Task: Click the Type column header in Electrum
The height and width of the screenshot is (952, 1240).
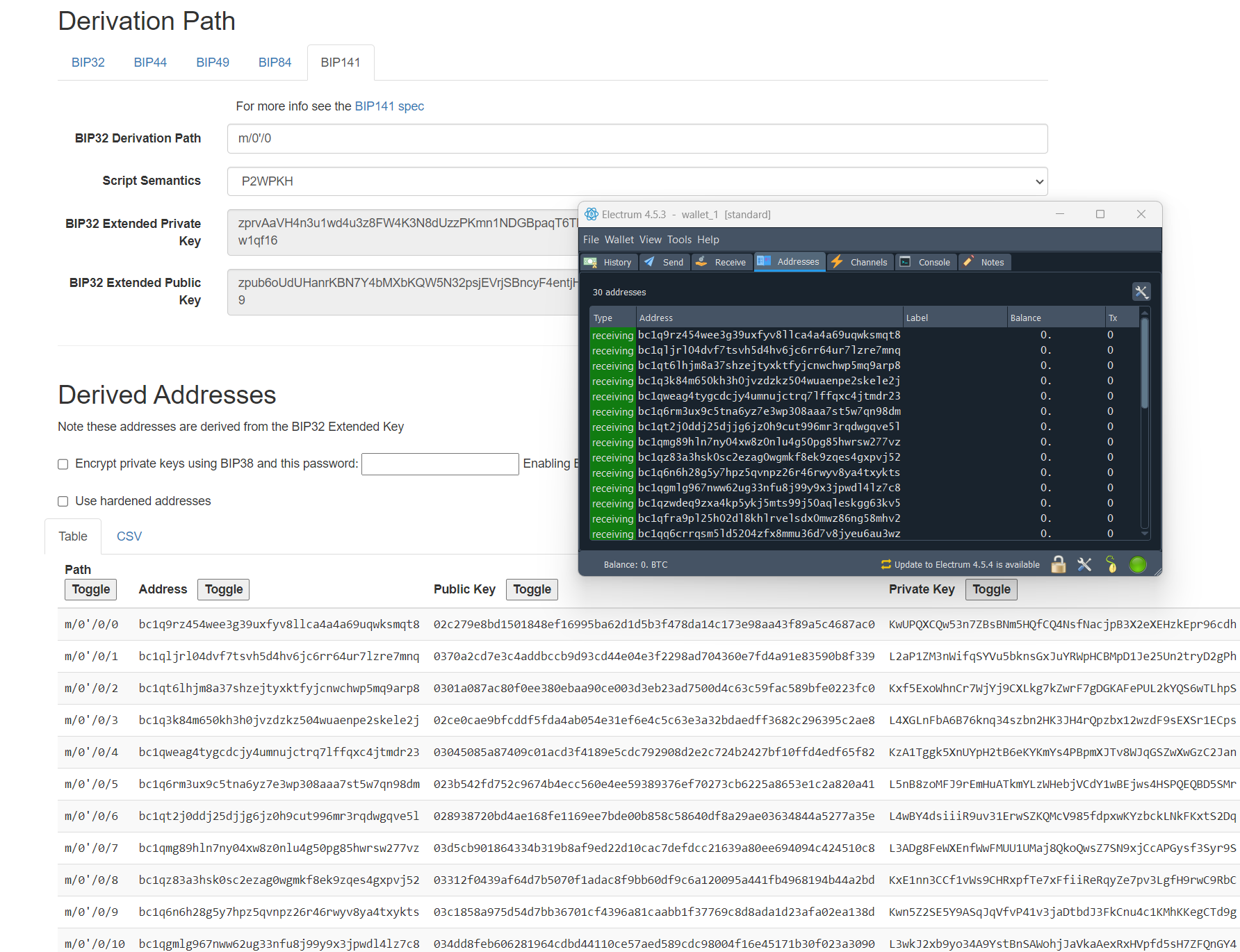Action: [x=612, y=318]
